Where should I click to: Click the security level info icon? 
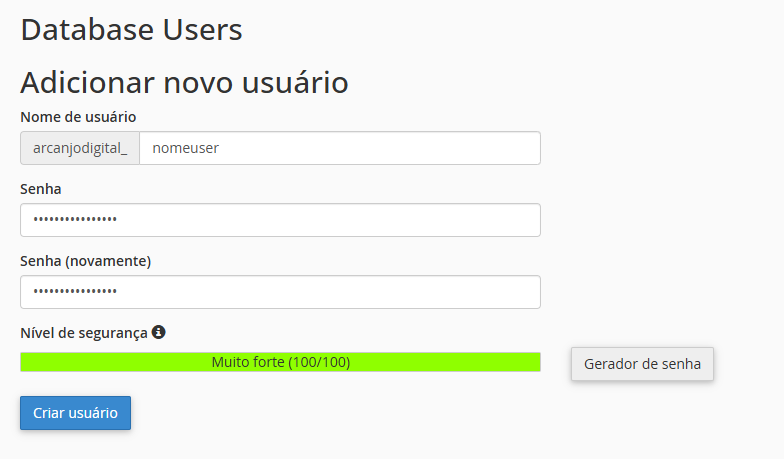(158, 332)
